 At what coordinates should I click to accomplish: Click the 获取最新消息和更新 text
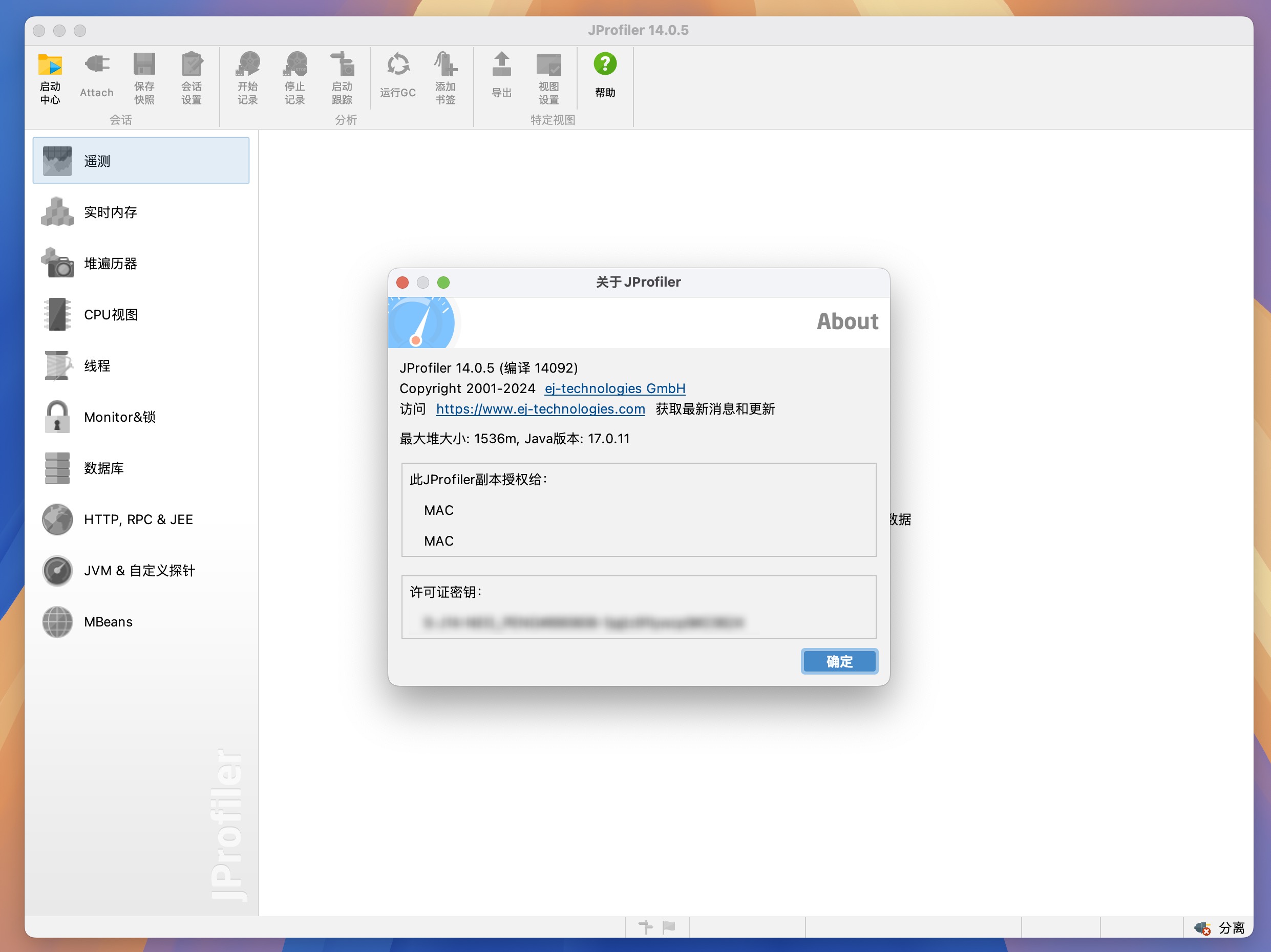click(x=715, y=409)
